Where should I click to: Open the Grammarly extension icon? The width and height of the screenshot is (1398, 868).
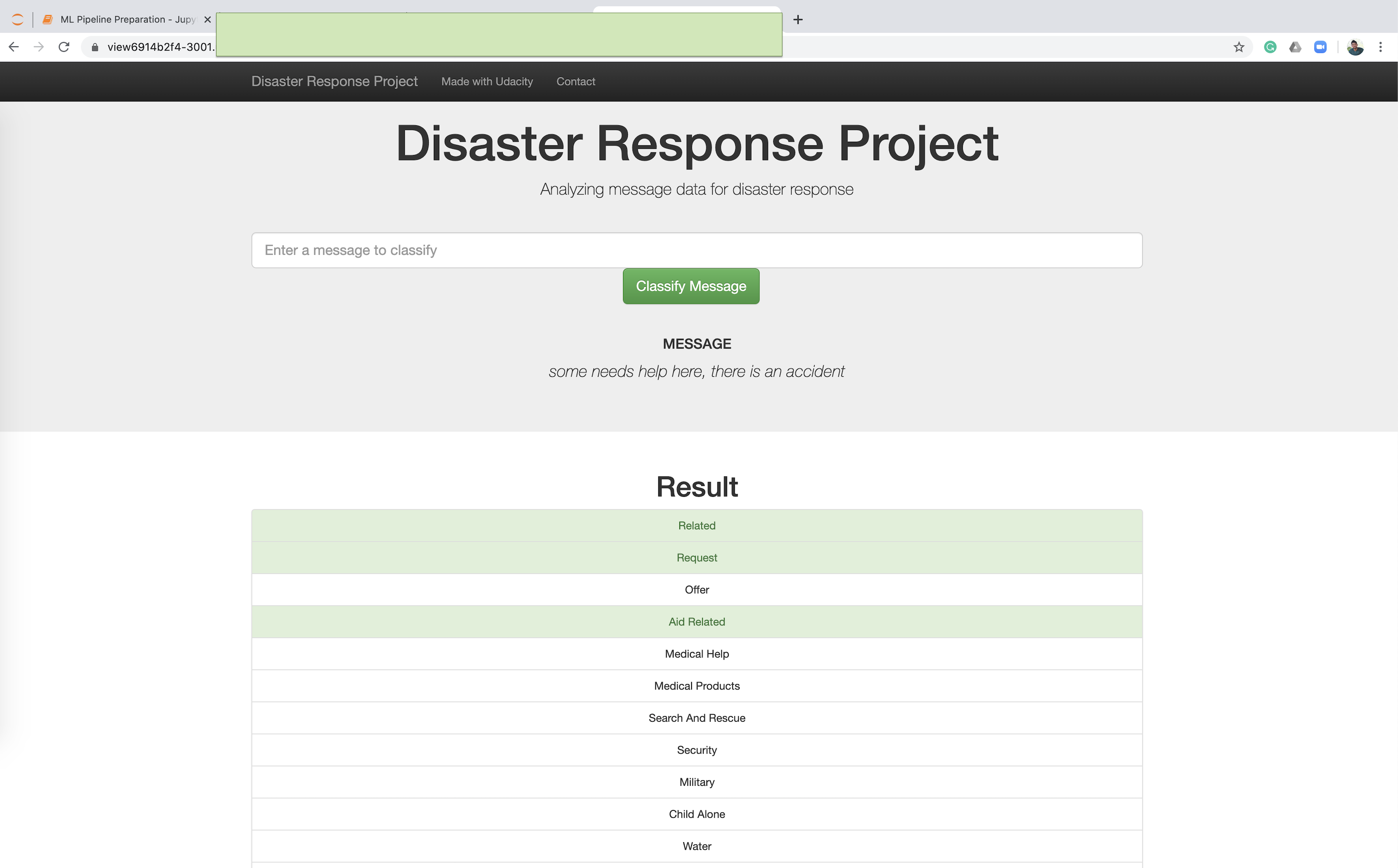click(1270, 47)
